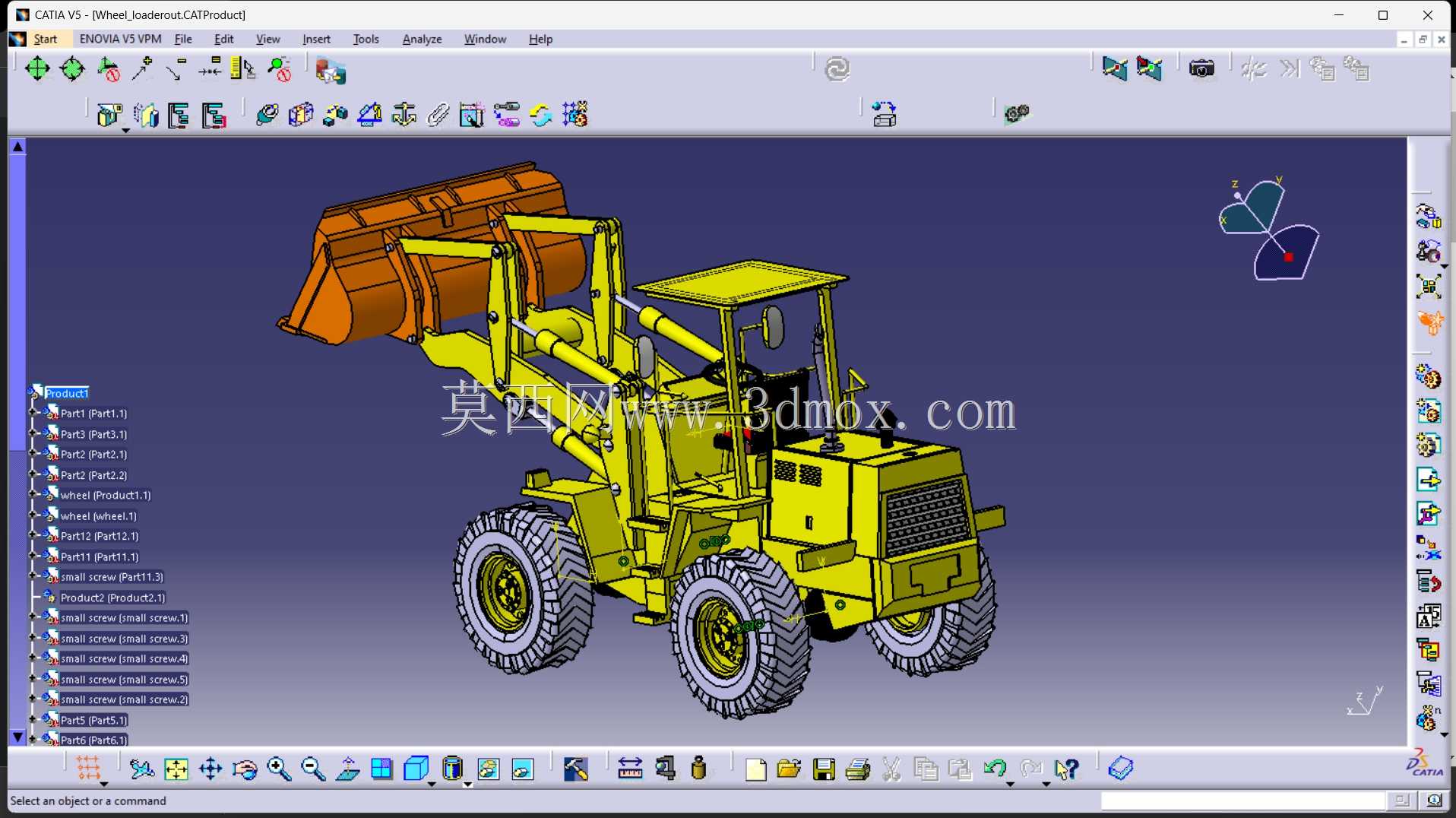Click the Snap tool with green diagonal arrows
Image resolution: width=1456 pixels, height=818 pixels.
point(72,69)
